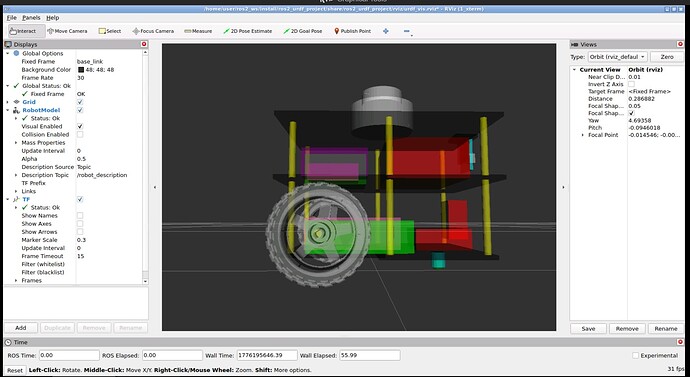Collapse the Global Status tree

pos(7,86)
